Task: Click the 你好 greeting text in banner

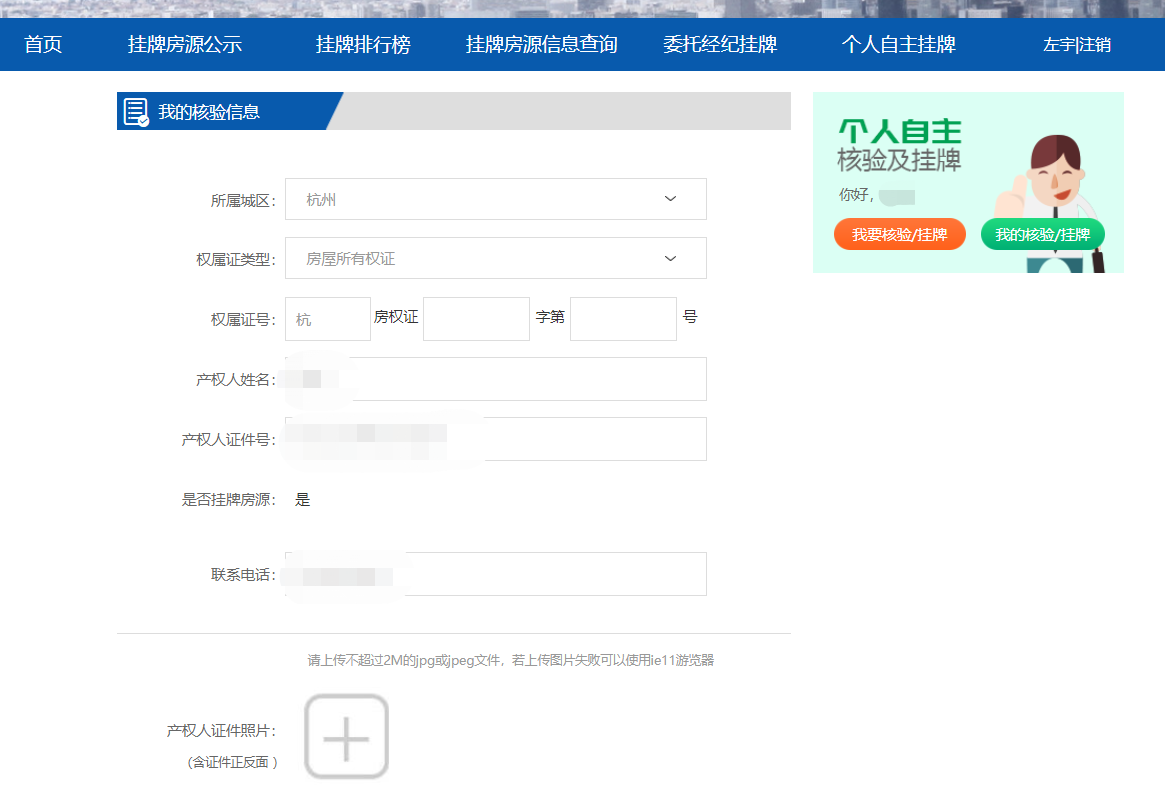Action: [856, 195]
